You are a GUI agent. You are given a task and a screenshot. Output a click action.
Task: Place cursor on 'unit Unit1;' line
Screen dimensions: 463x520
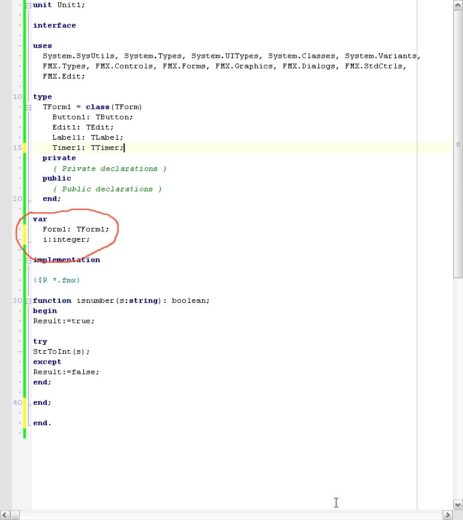[x=59, y=5]
